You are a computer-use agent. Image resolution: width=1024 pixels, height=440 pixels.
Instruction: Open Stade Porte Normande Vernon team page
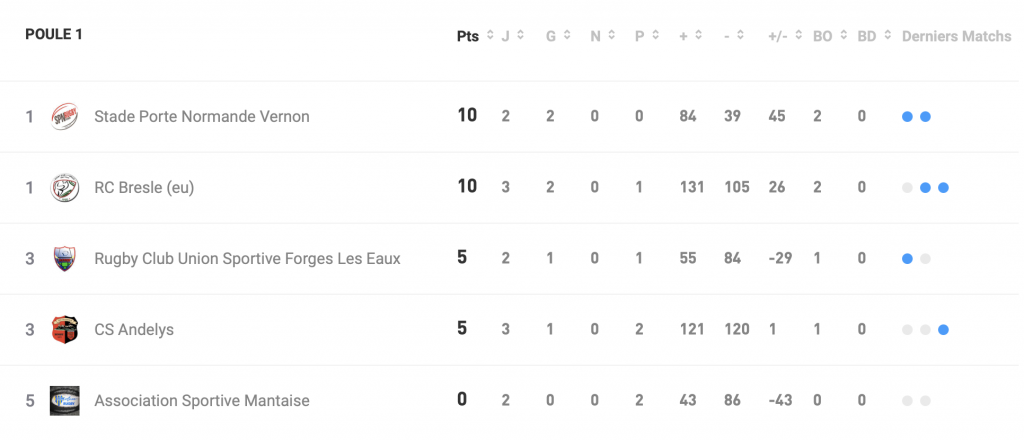coord(201,117)
